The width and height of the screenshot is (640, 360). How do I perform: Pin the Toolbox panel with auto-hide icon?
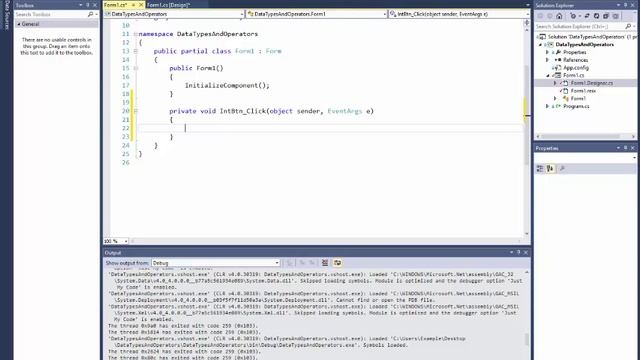point(87,5)
